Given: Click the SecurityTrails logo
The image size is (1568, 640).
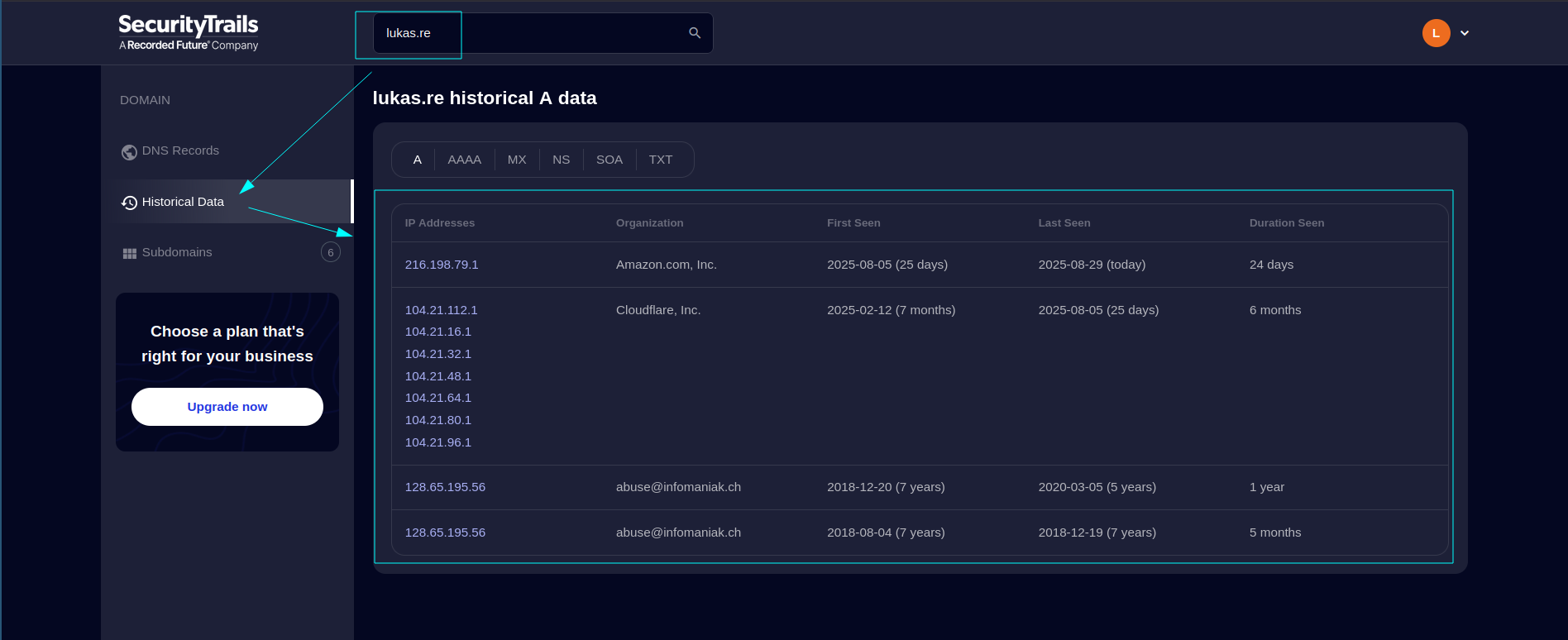Looking at the screenshot, I should [189, 33].
